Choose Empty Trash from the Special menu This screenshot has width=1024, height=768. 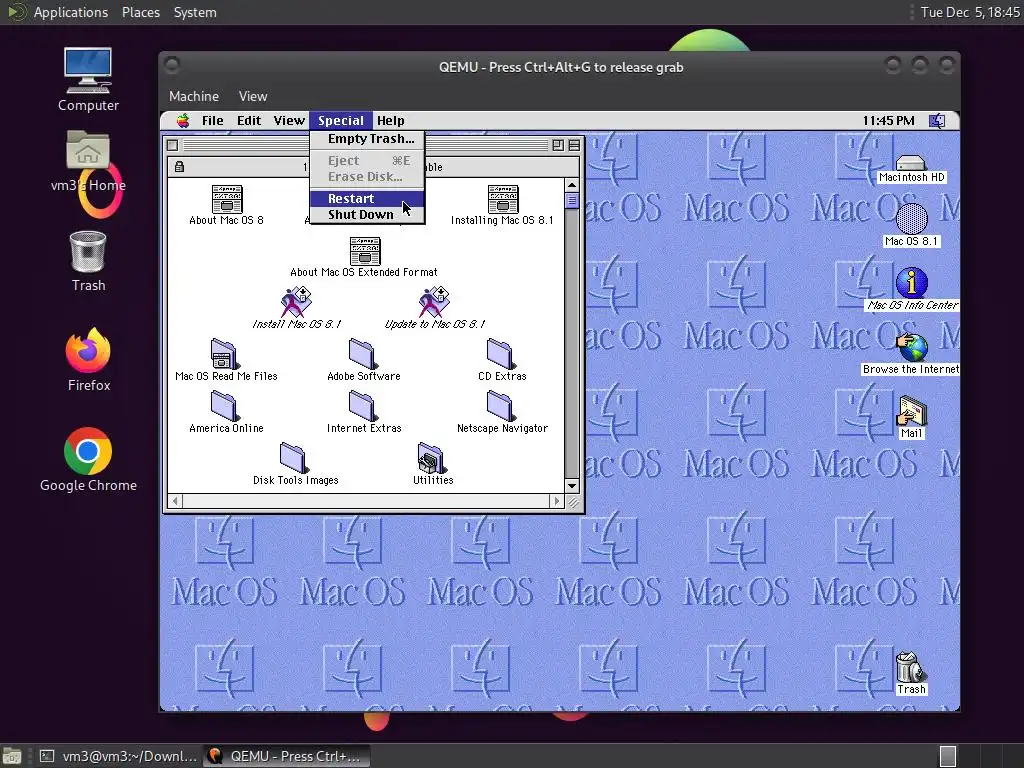coord(367,138)
